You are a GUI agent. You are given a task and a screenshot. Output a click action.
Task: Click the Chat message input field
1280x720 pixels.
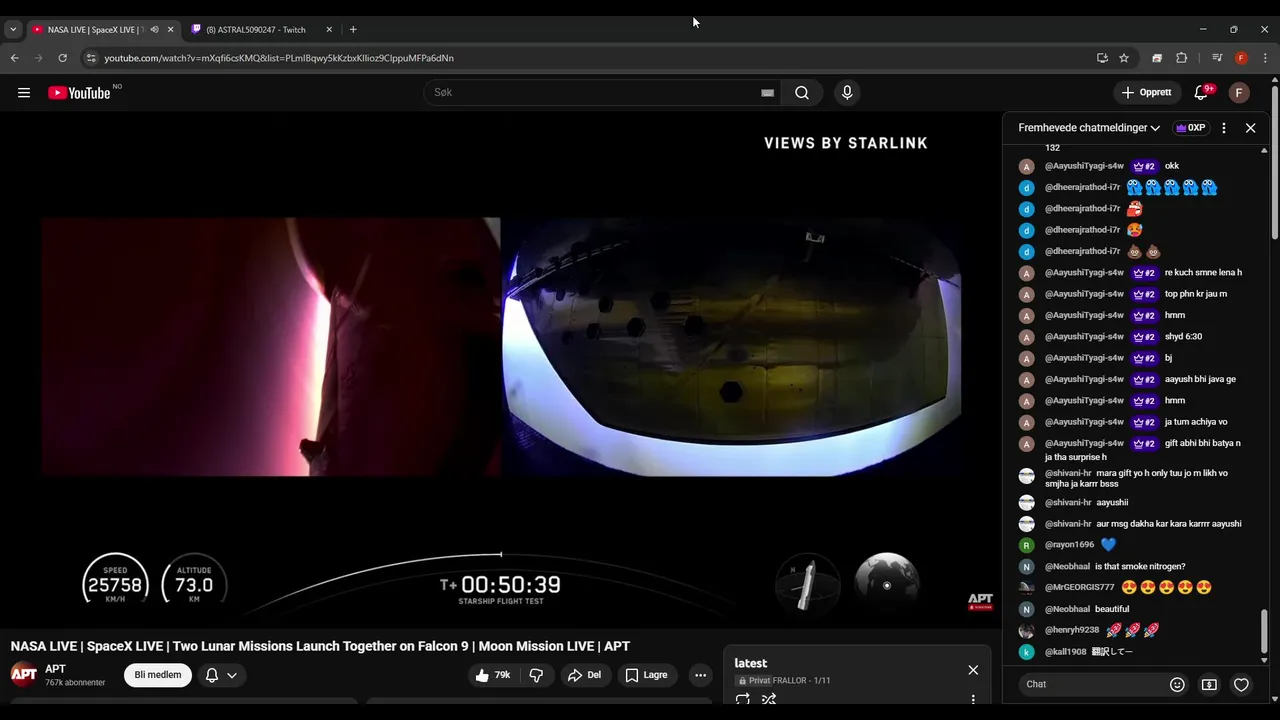point(1092,684)
